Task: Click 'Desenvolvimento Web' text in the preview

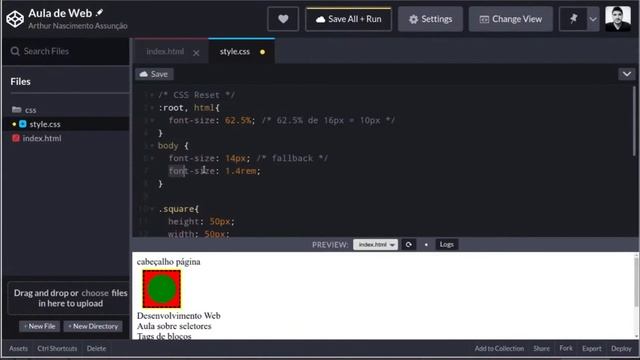Action: 179,316
